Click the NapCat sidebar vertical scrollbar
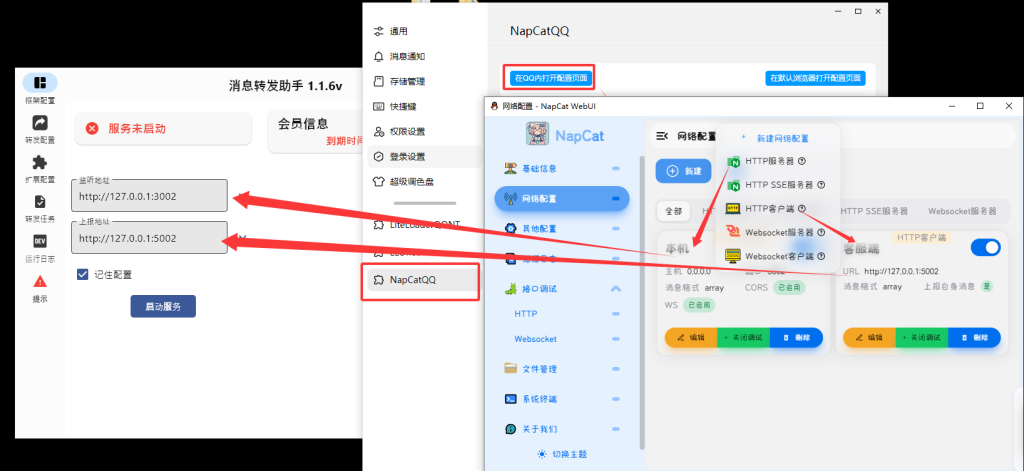 (x=642, y=302)
